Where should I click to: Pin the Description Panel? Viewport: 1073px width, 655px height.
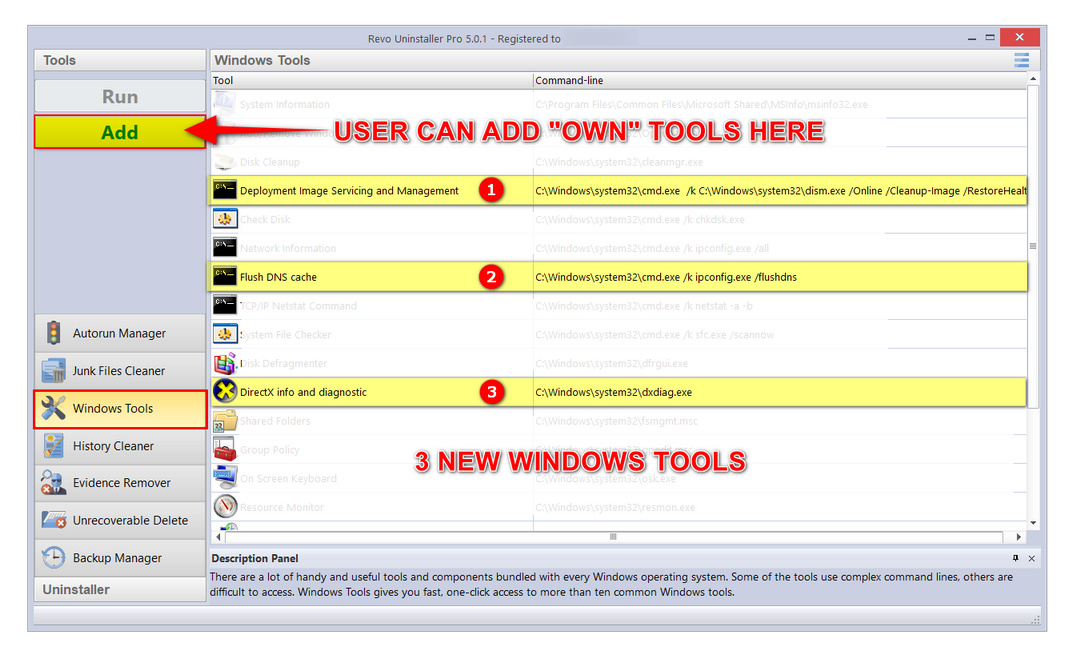pyautogui.click(x=1016, y=558)
